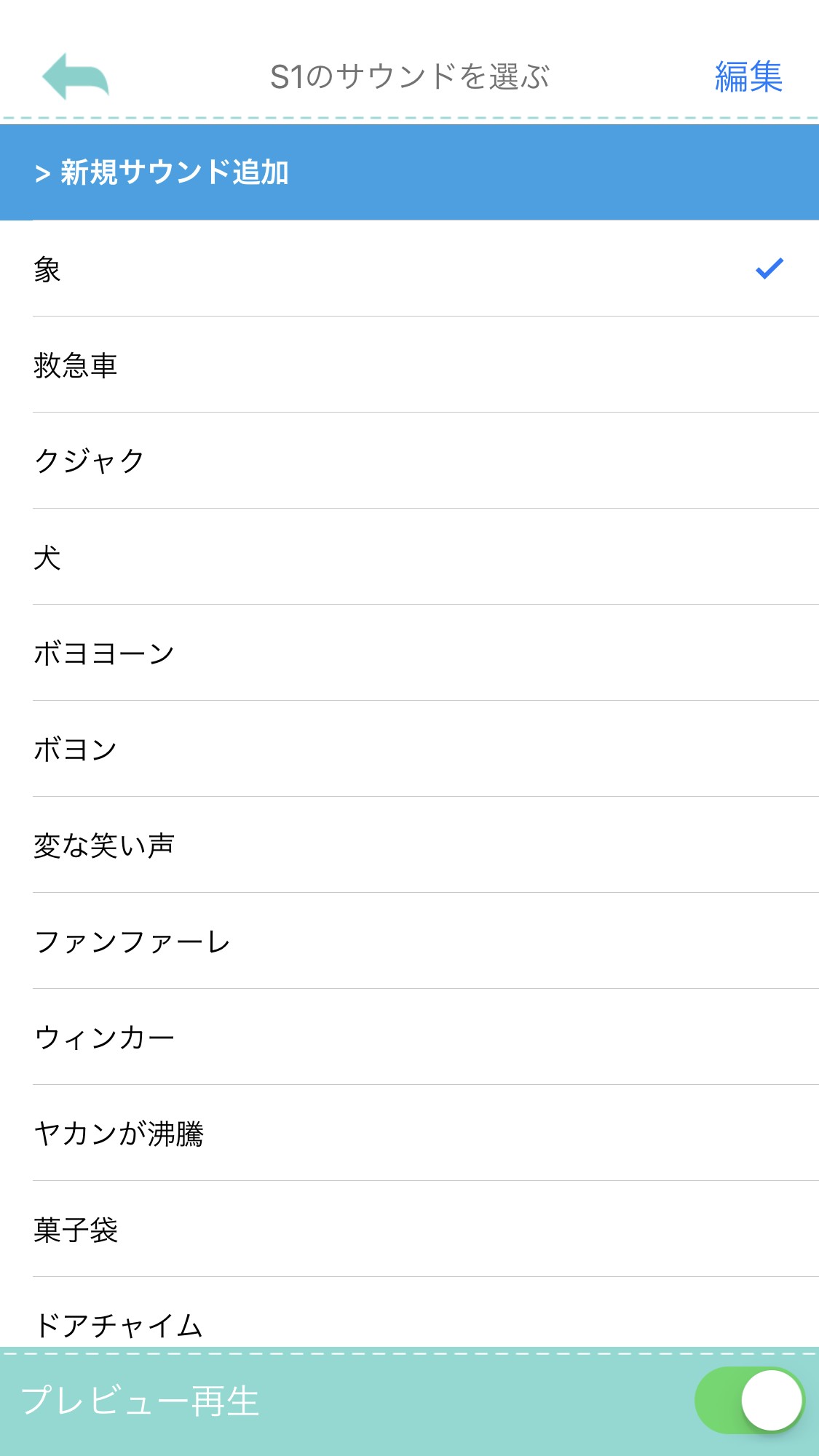Screen dimensions: 819x1456
Task: Pick the ドアチャイム sound
Action: [x=119, y=1324]
